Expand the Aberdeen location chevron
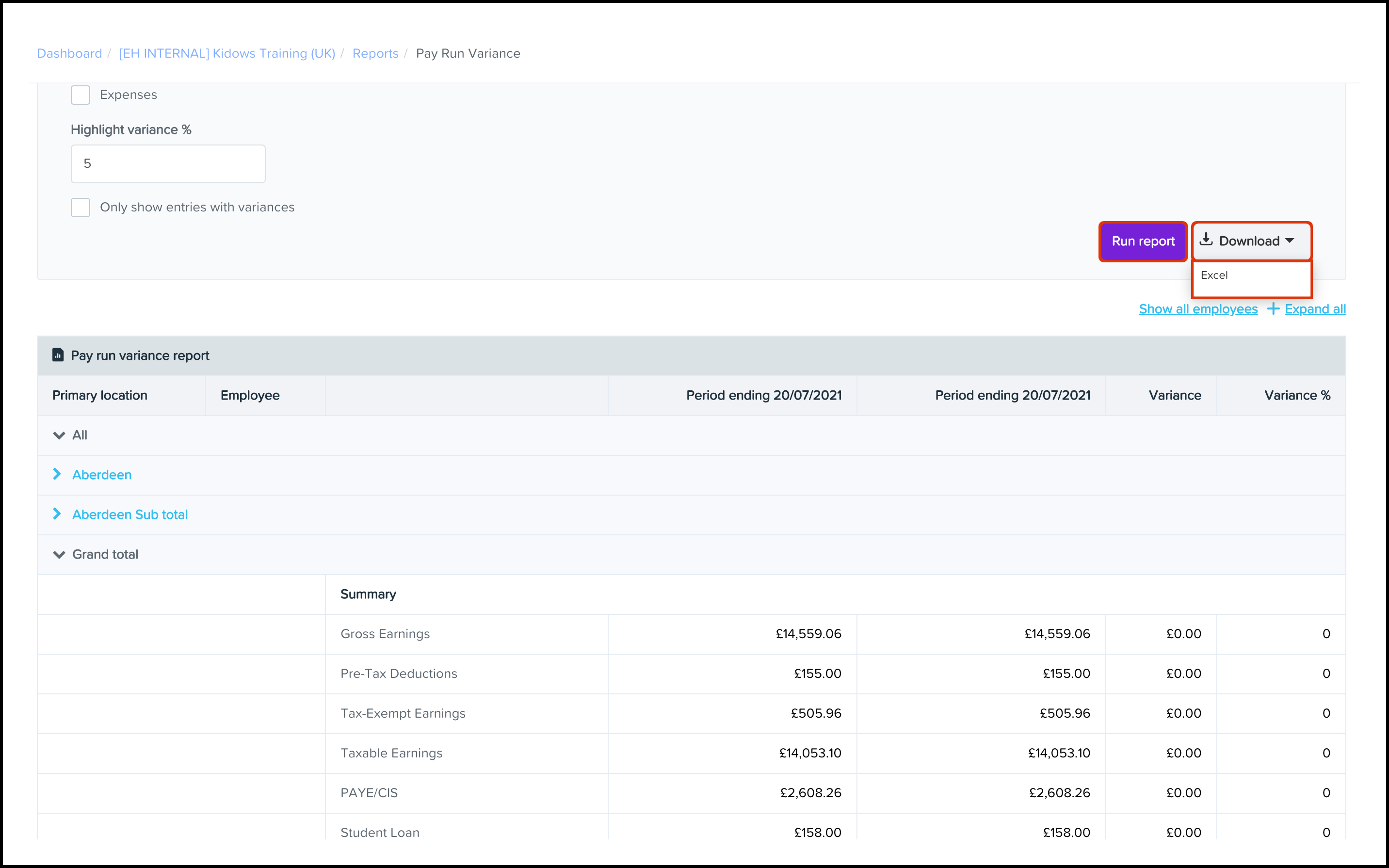This screenshot has height=868, width=1389. point(57,474)
